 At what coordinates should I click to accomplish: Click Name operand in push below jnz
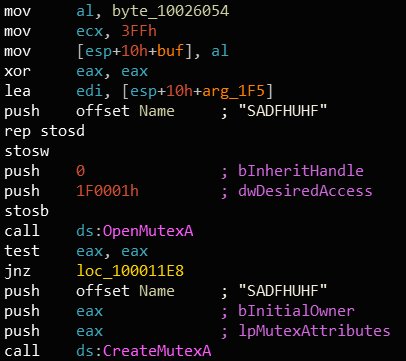tap(157, 291)
